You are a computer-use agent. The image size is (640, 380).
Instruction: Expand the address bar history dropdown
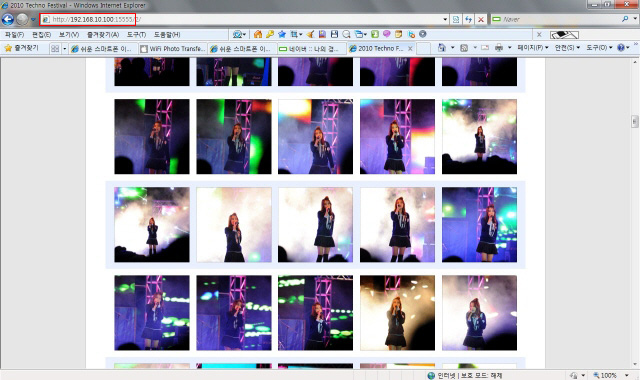tap(445, 19)
